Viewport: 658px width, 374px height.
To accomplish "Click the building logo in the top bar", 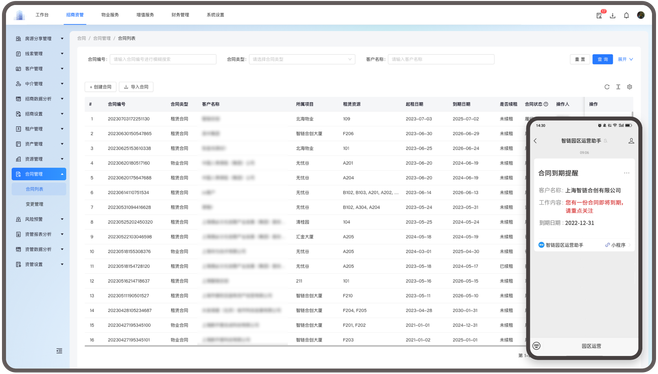I will [20, 15].
